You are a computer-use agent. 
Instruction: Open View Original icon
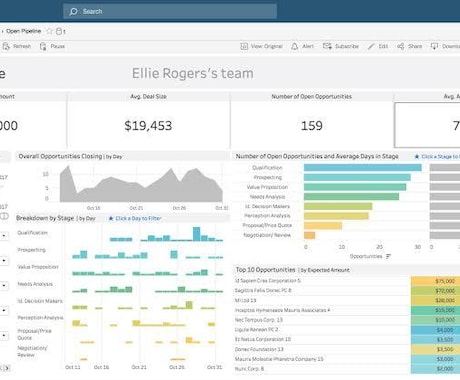pyautogui.click(x=244, y=46)
